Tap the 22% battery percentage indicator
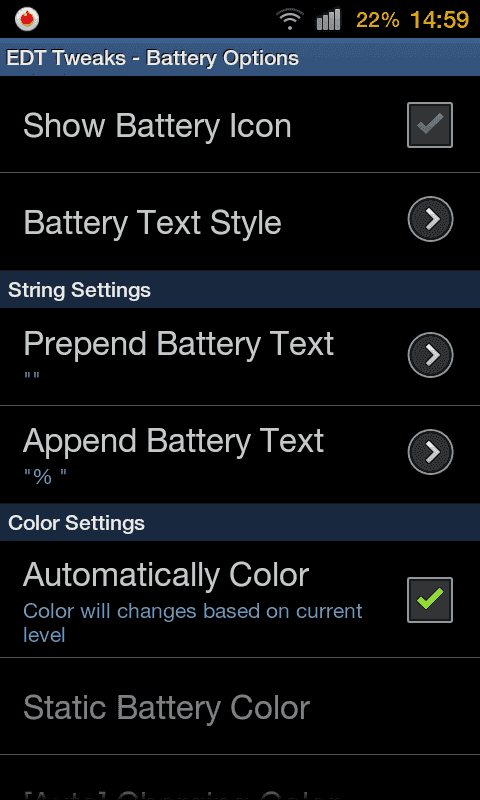This screenshot has width=480, height=800. point(377,20)
